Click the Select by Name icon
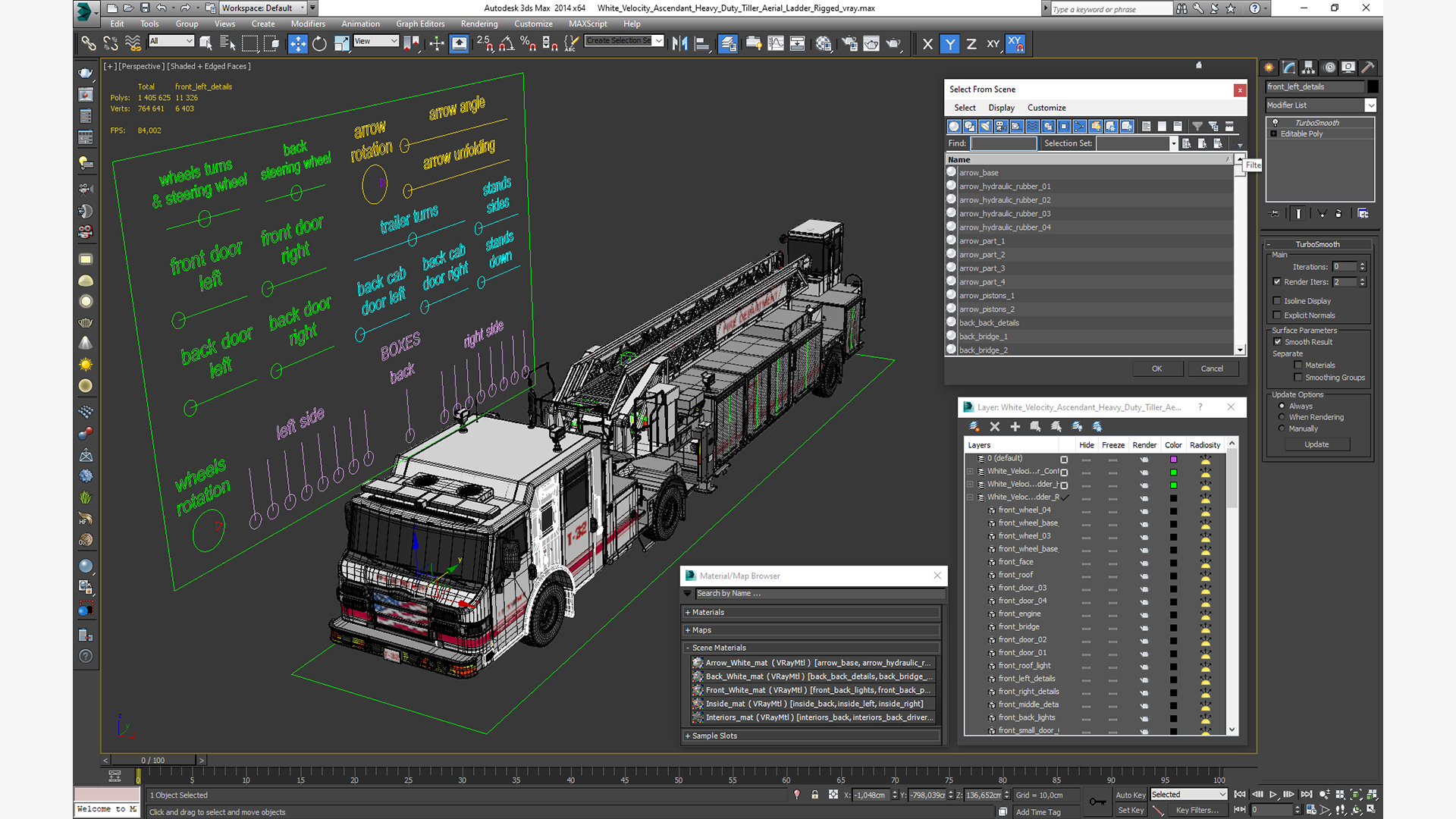Viewport: 1456px width, 819px height. (227, 44)
